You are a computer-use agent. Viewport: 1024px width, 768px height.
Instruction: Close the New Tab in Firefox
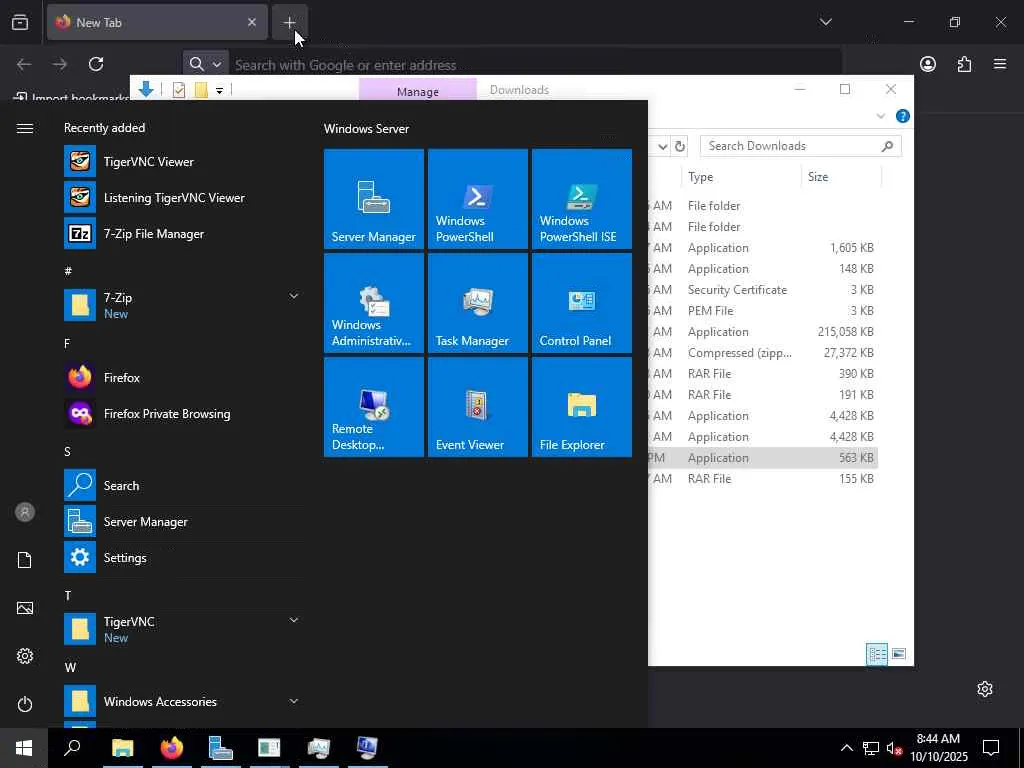click(x=251, y=22)
